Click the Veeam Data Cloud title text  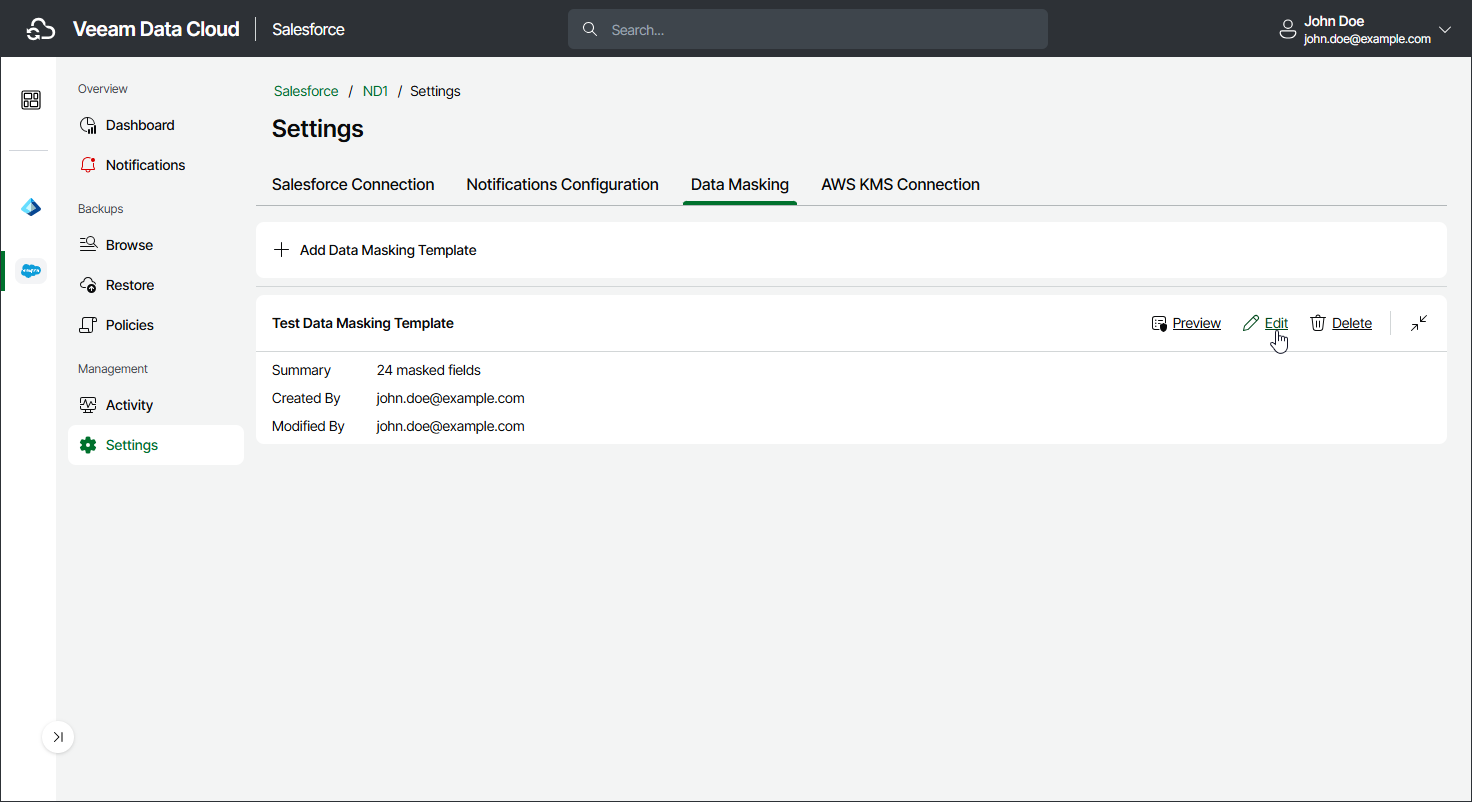point(156,29)
